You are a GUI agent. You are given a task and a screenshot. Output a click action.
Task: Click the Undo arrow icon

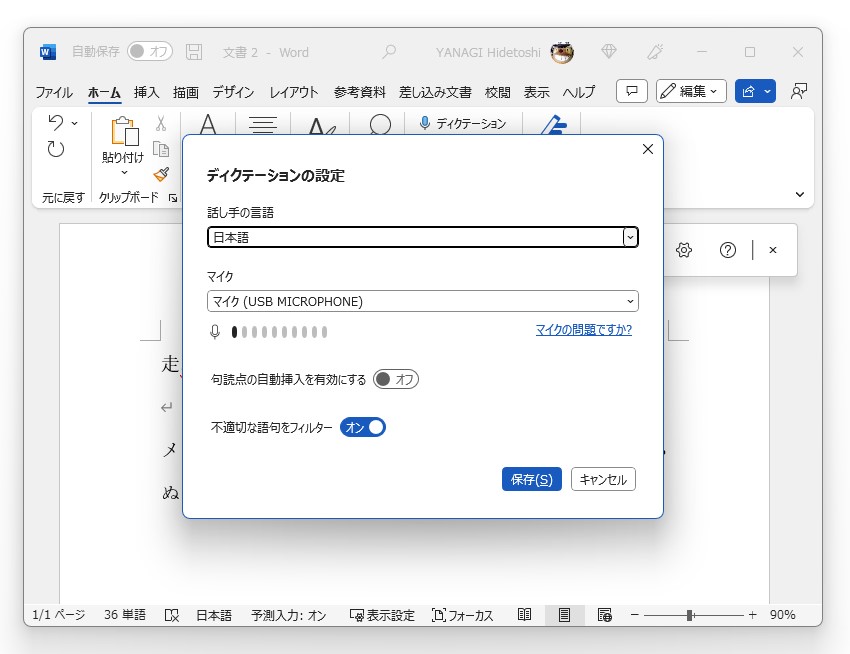[55, 122]
